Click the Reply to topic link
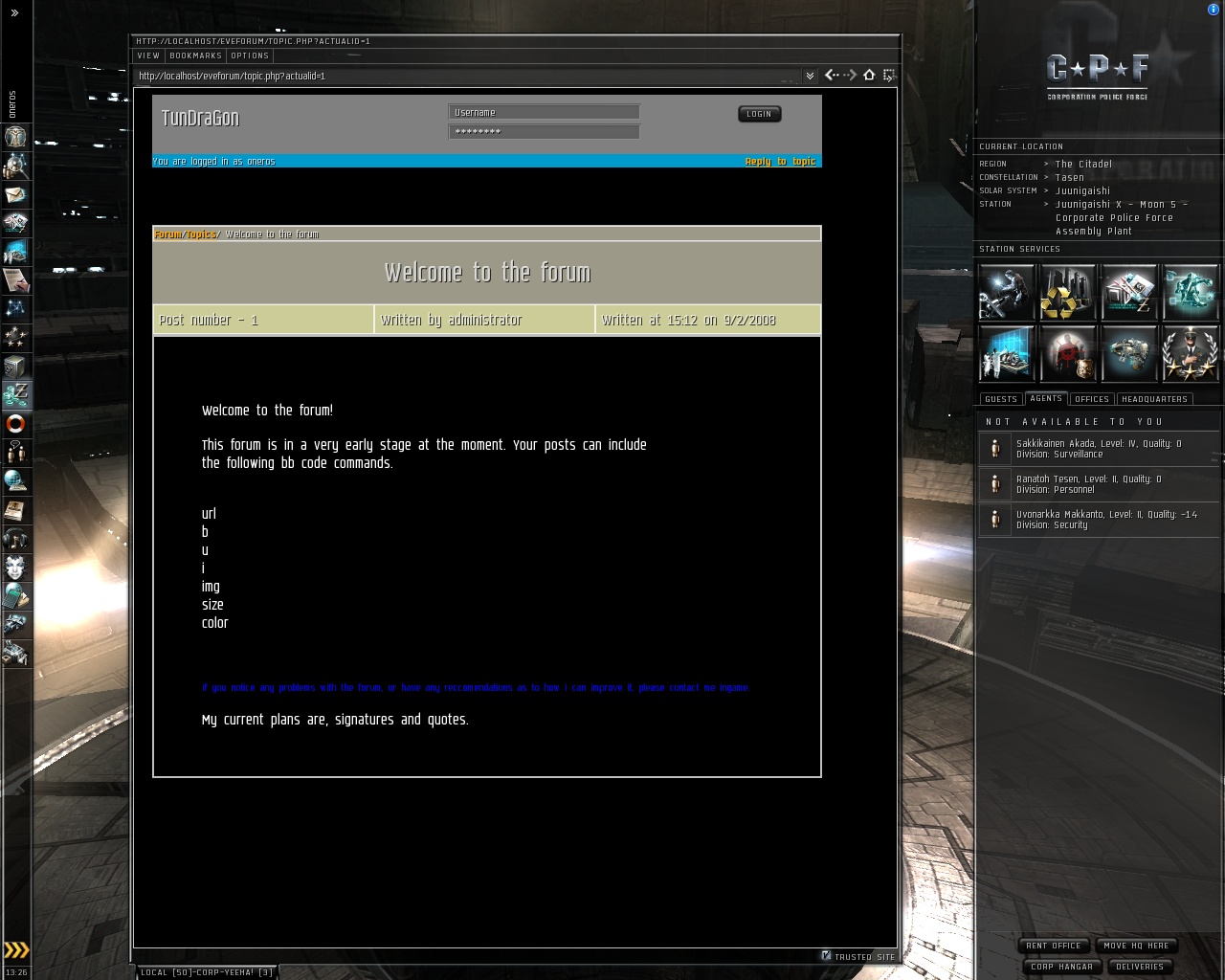The image size is (1225, 980). [780, 161]
